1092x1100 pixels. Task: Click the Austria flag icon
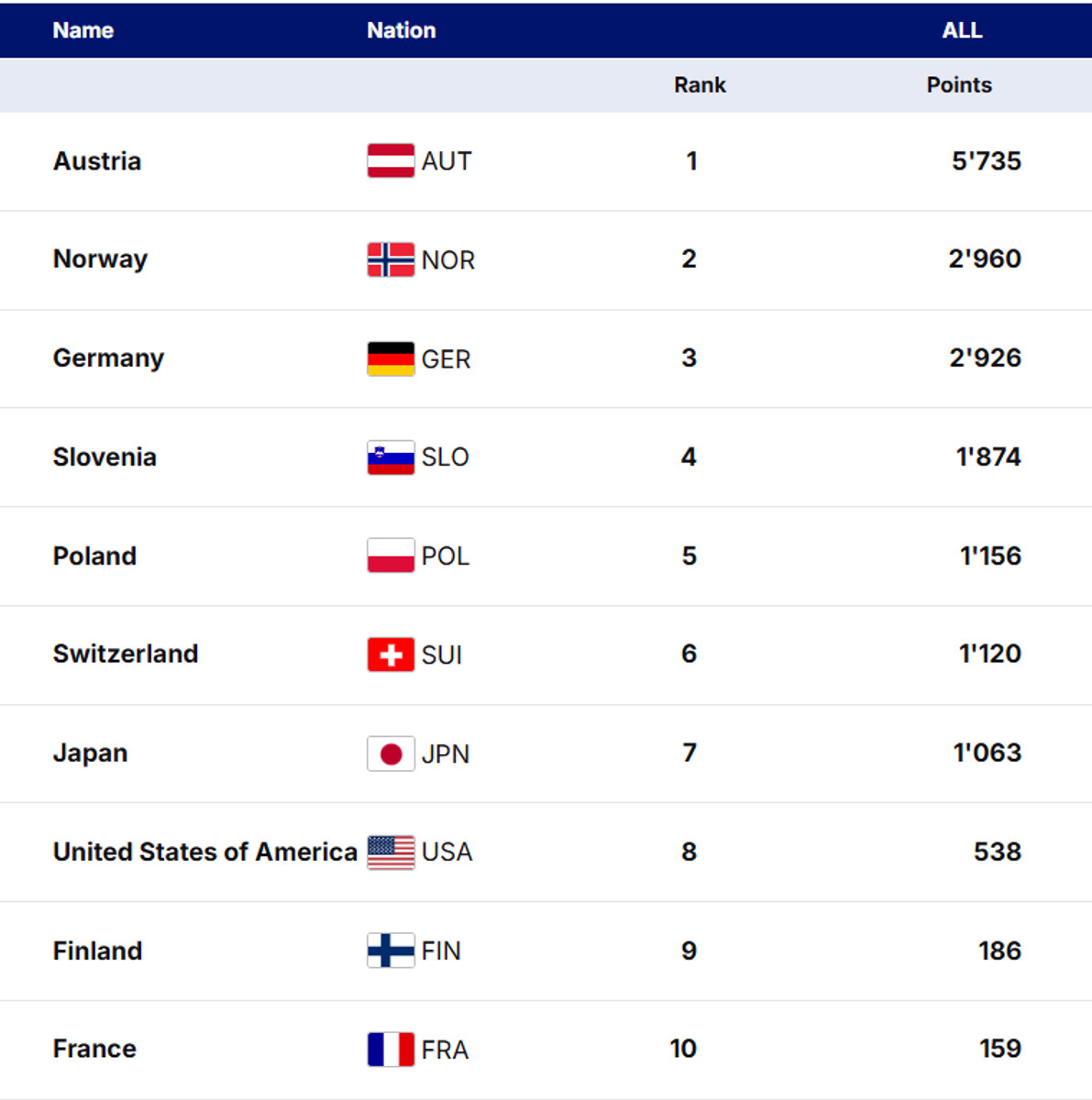(391, 160)
